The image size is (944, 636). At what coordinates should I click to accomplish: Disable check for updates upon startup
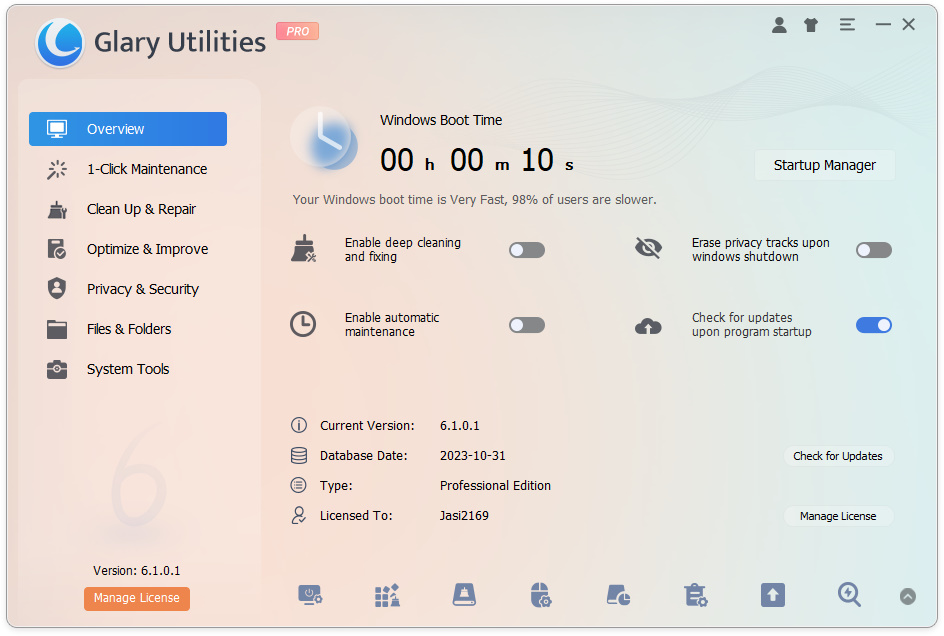874,325
